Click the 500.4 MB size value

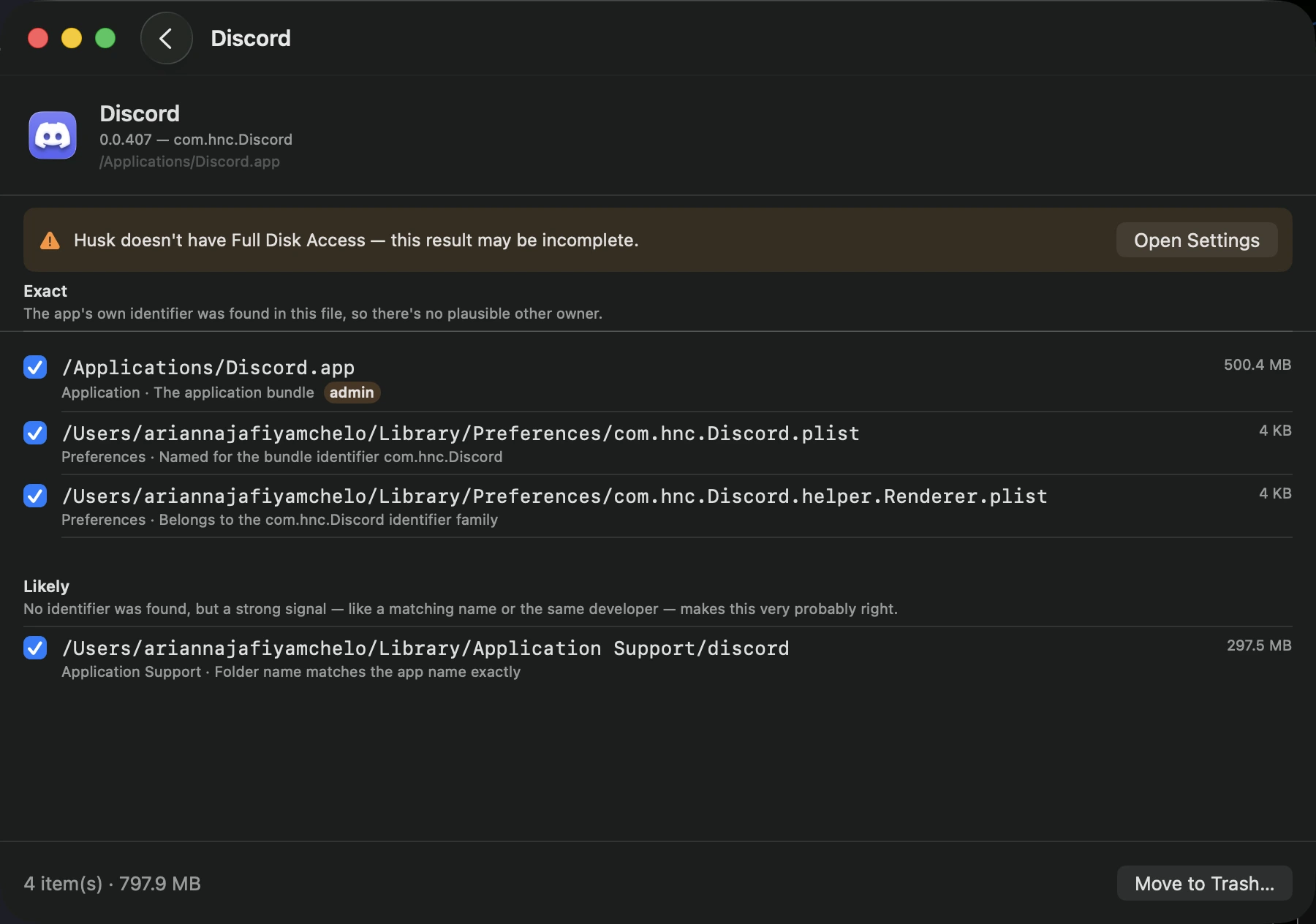pyautogui.click(x=1258, y=365)
